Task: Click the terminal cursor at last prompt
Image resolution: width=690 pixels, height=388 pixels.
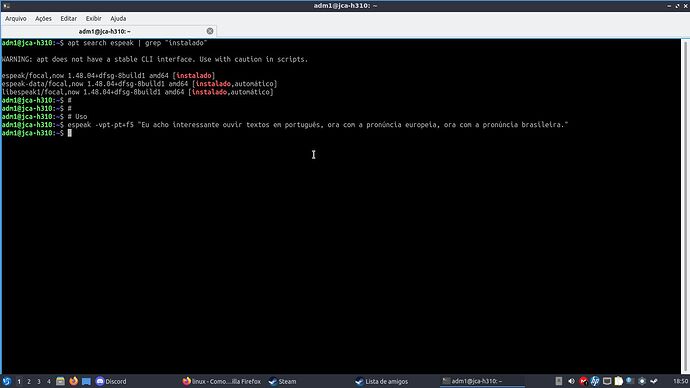Action: pos(70,133)
